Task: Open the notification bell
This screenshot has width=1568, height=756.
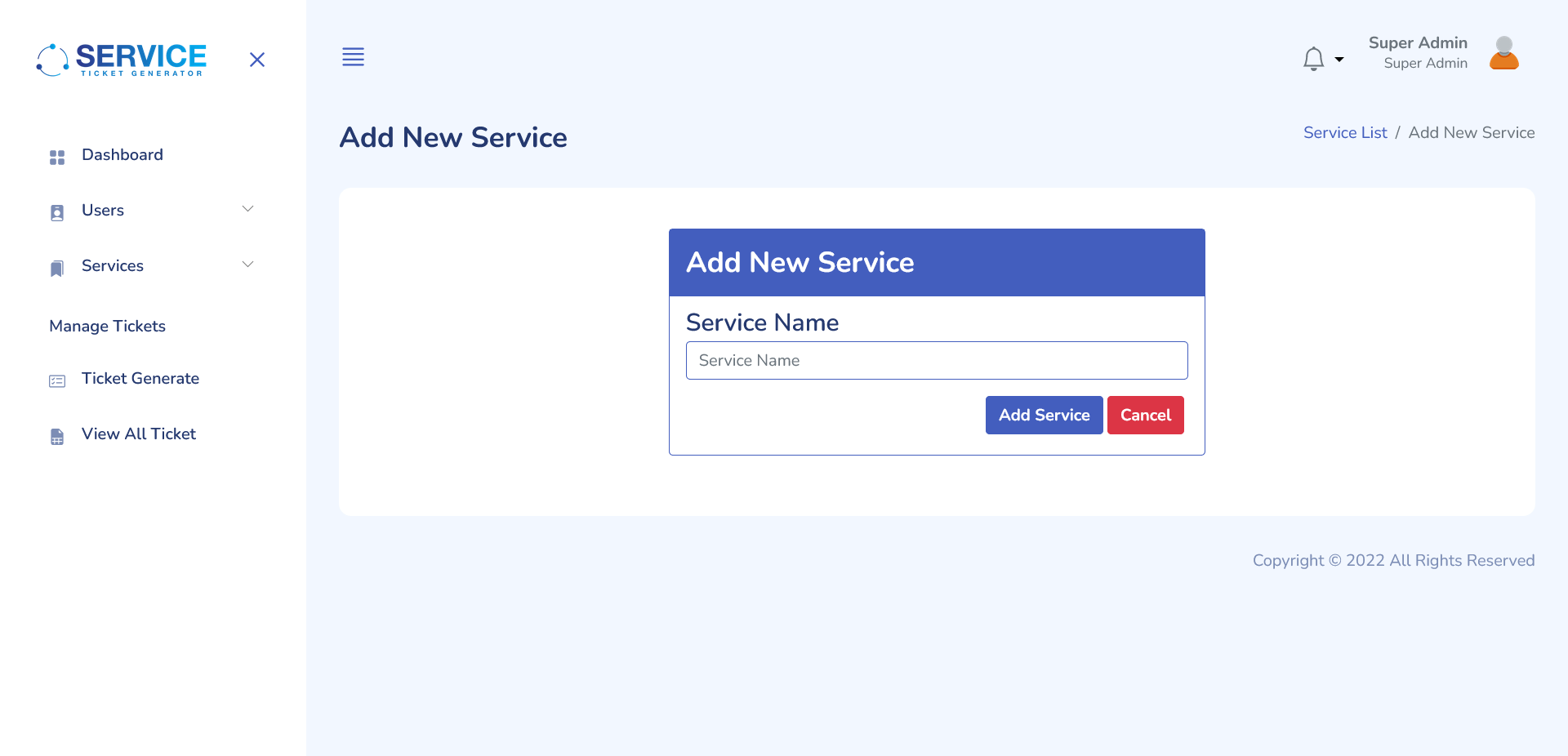Action: coord(1313,59)
